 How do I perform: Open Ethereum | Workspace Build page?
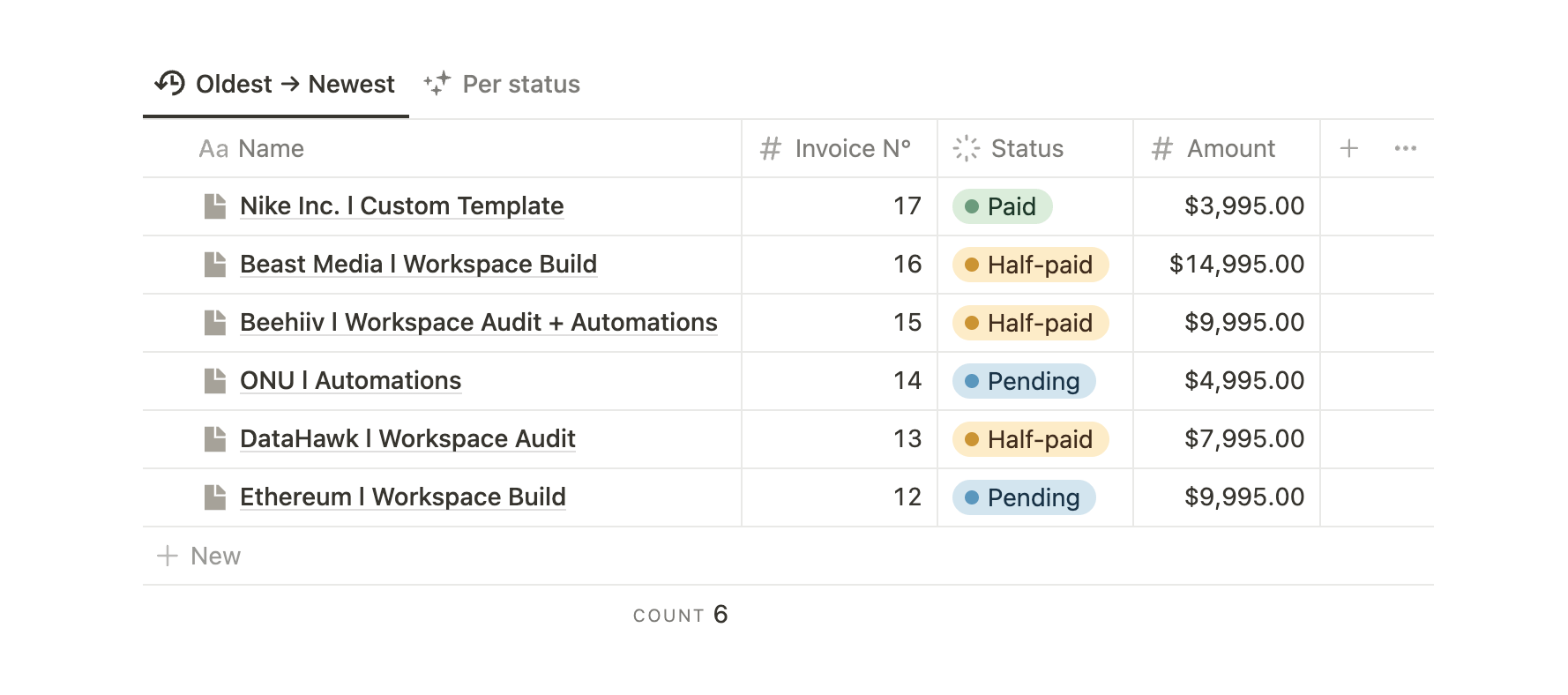403,497
